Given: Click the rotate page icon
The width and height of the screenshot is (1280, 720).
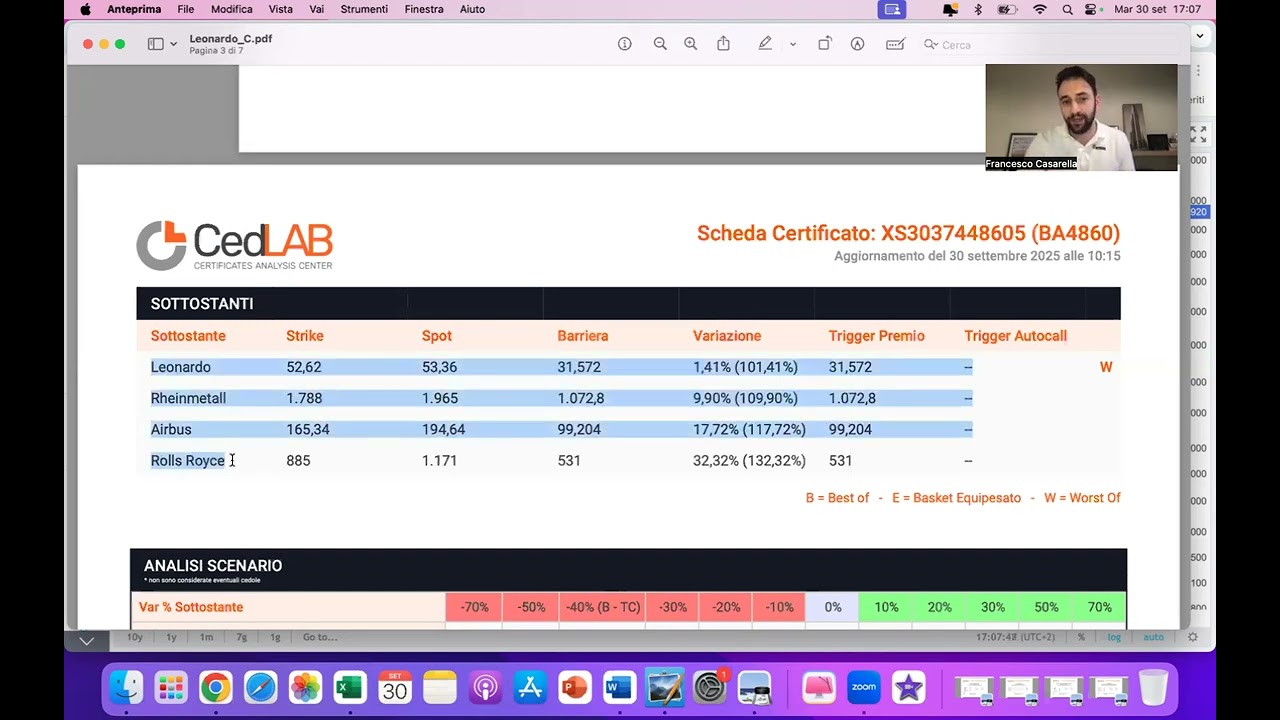Looking at the screenshot, I should click(x=825, y=44).
